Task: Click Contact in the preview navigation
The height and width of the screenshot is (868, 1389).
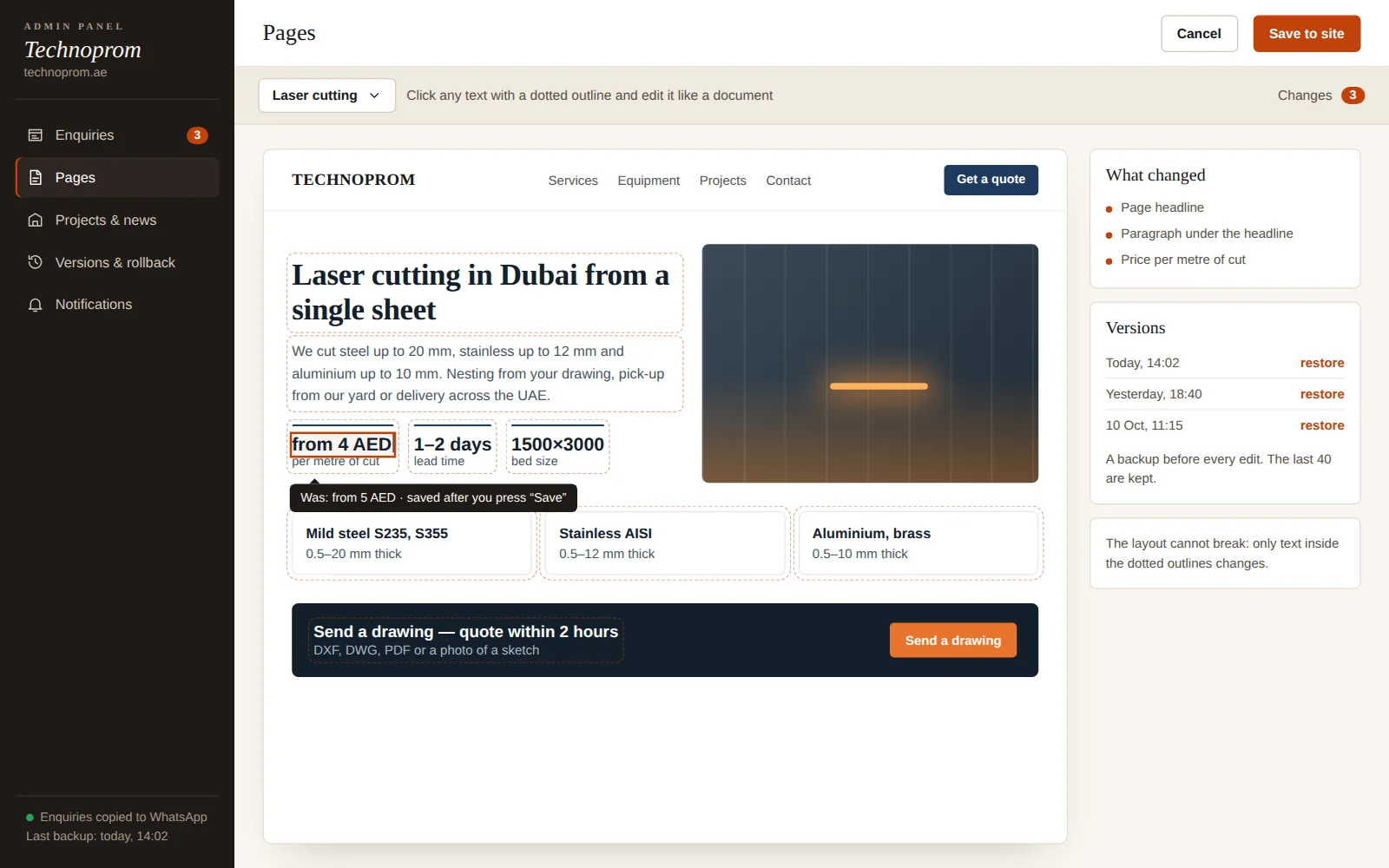Action: tap(788, 181)
